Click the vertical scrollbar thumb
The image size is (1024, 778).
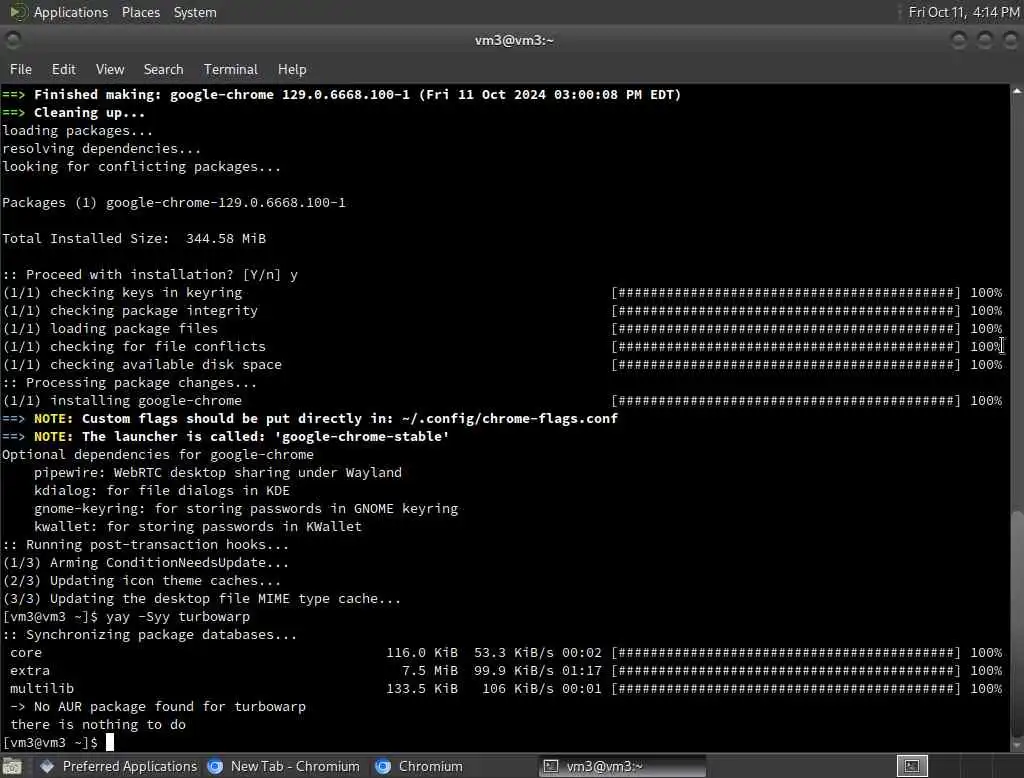[x=1017, y=624]
